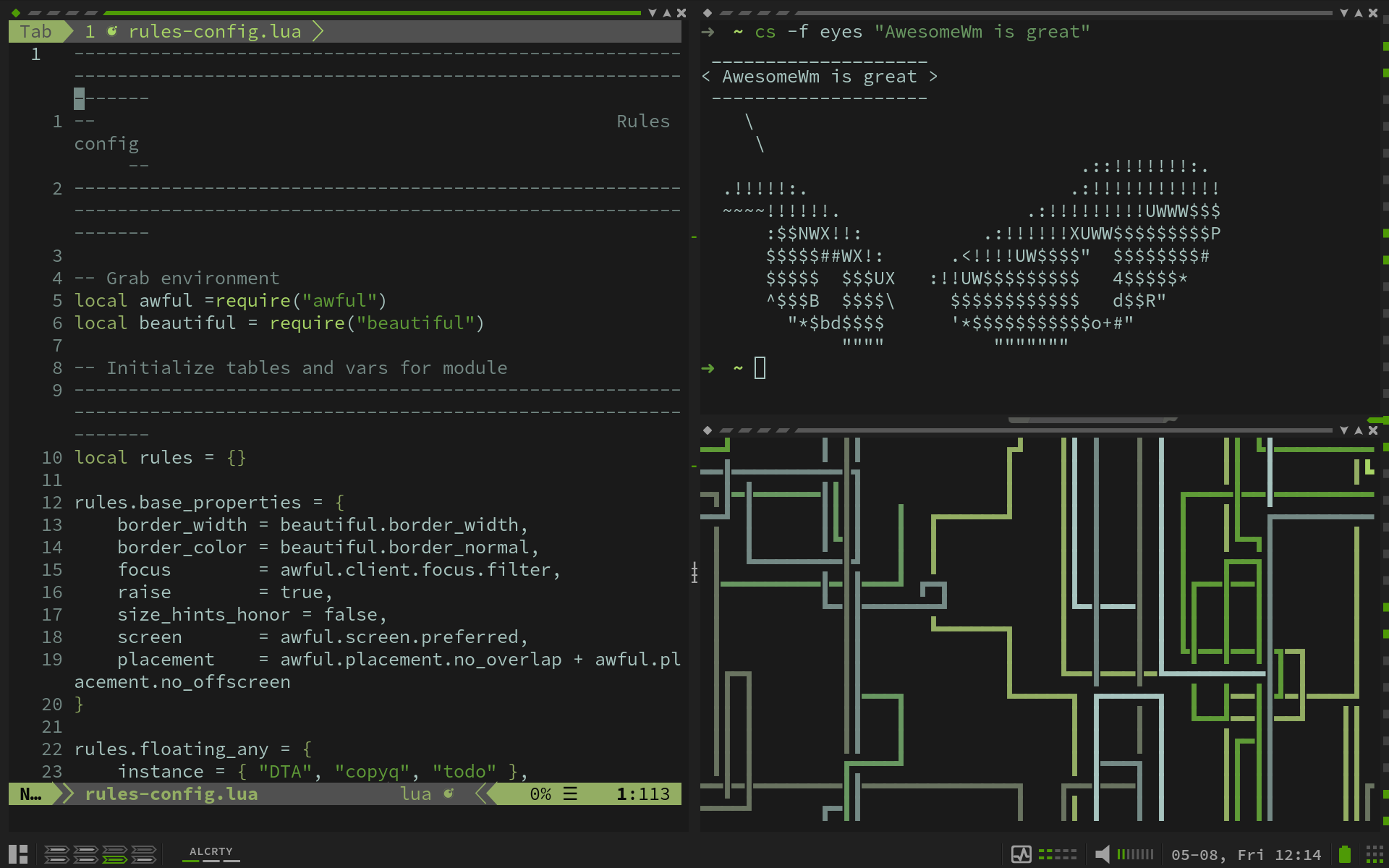The height and width of the screenshot is (868, 1389).
Task: Click the volume level bar indicator
Action: pyautogui.click(x=1135, y=854)
